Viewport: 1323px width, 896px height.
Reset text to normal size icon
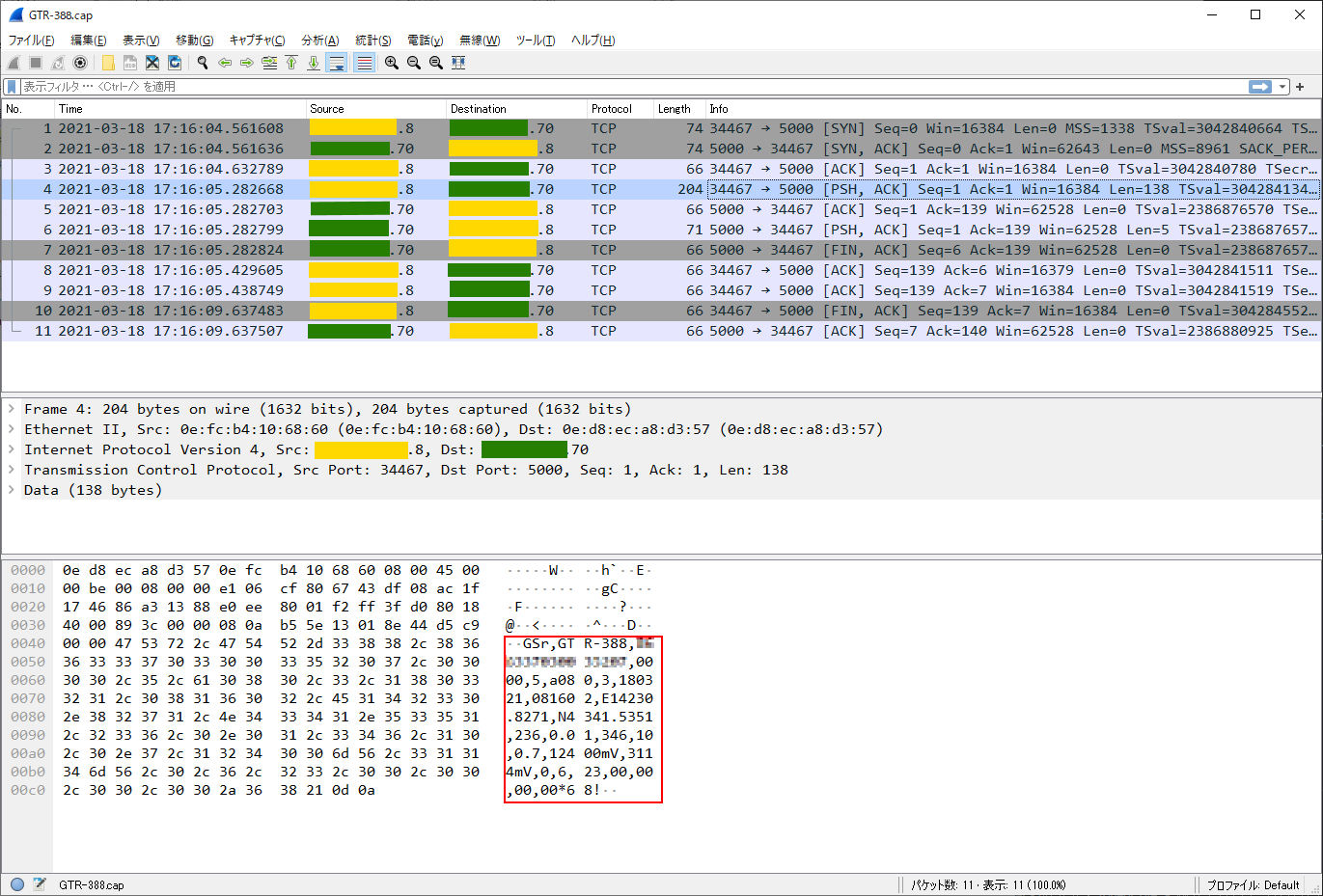click(x=436, y=63)
